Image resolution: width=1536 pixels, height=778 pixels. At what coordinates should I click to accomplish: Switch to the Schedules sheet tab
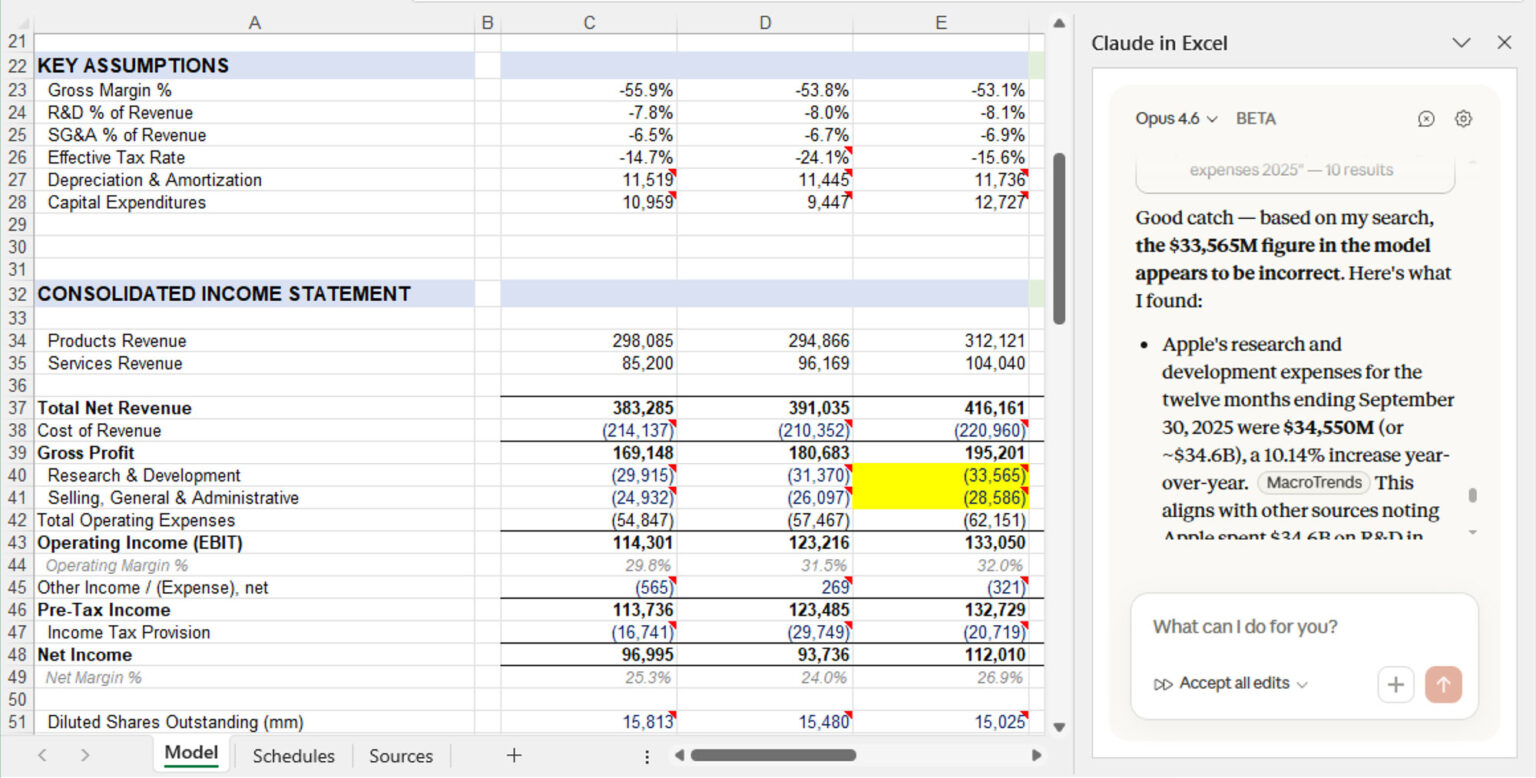pyautogui.click(x=293, y=756)
